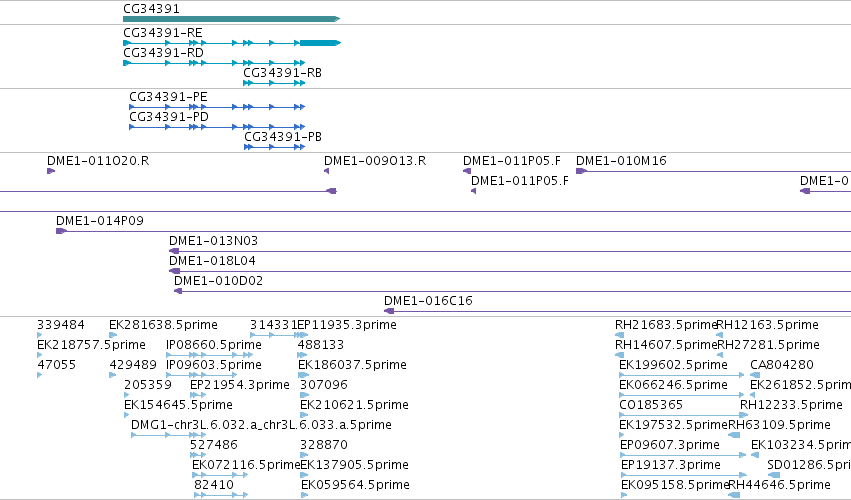
Task: Select the DME1-014P09 clone label
Action: tap(100, 221)
